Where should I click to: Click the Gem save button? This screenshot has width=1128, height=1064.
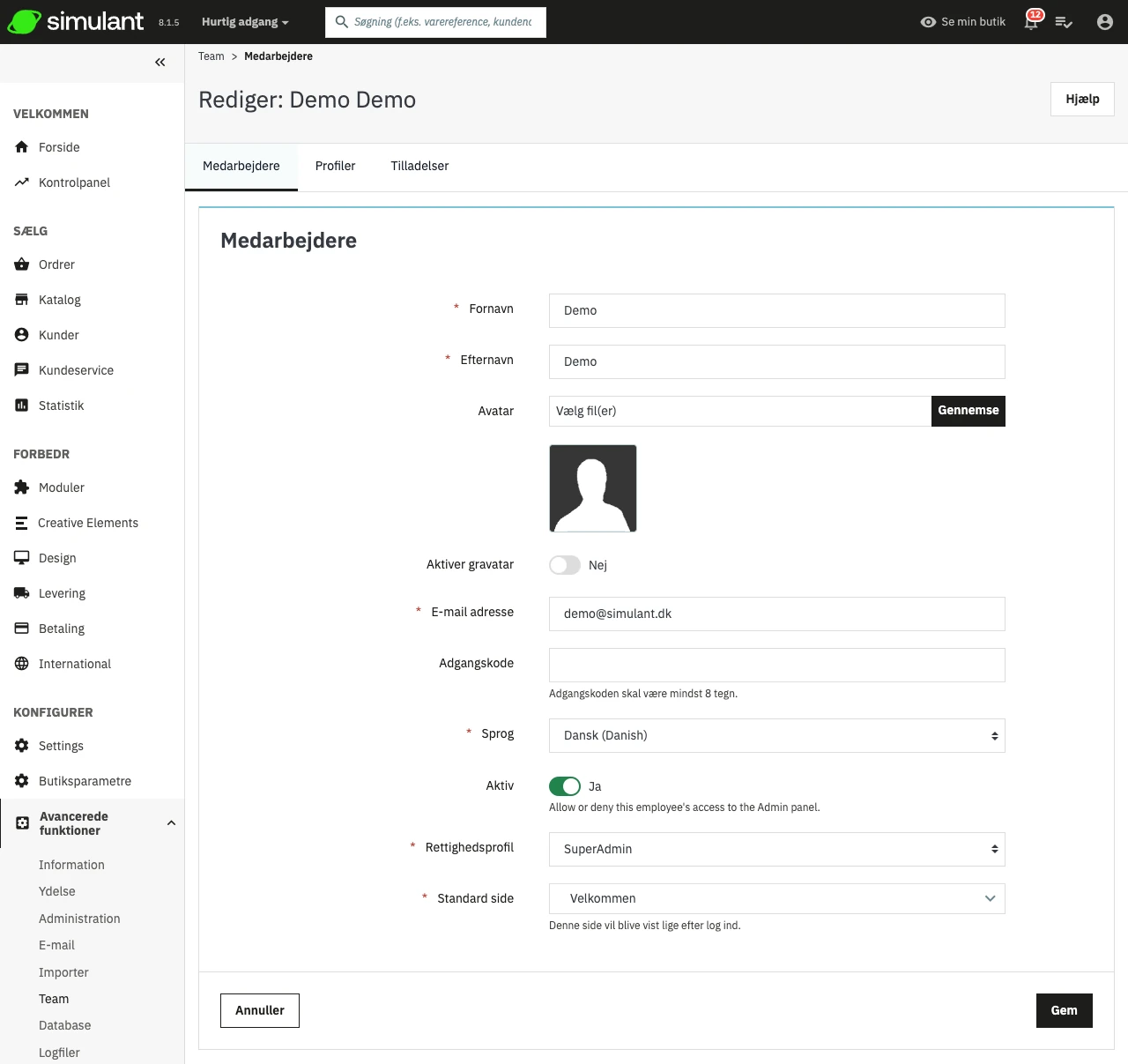click(1064, 1010)
